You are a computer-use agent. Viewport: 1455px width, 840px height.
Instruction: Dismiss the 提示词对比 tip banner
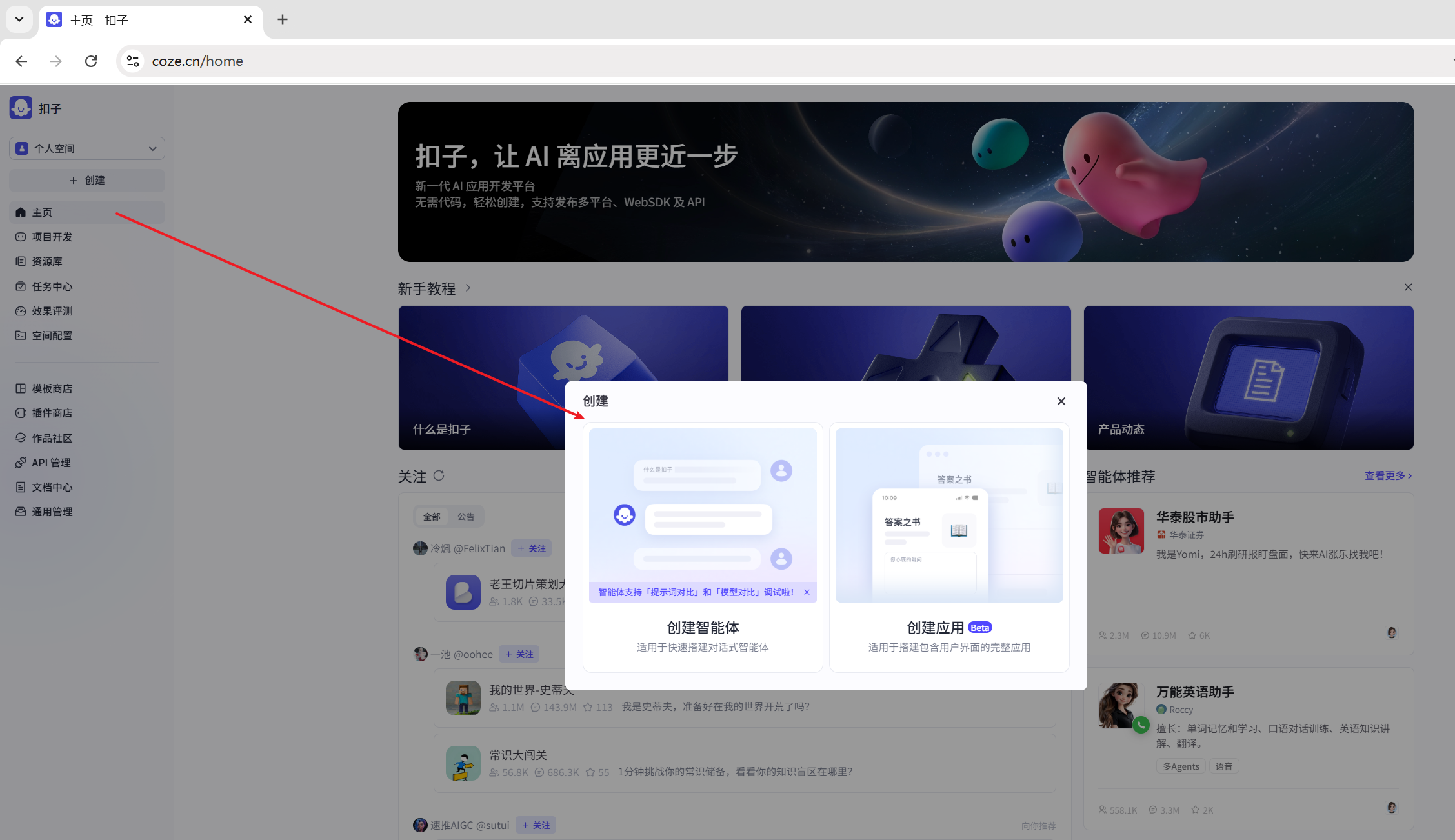pyautogui.click(x=807, y=592)
